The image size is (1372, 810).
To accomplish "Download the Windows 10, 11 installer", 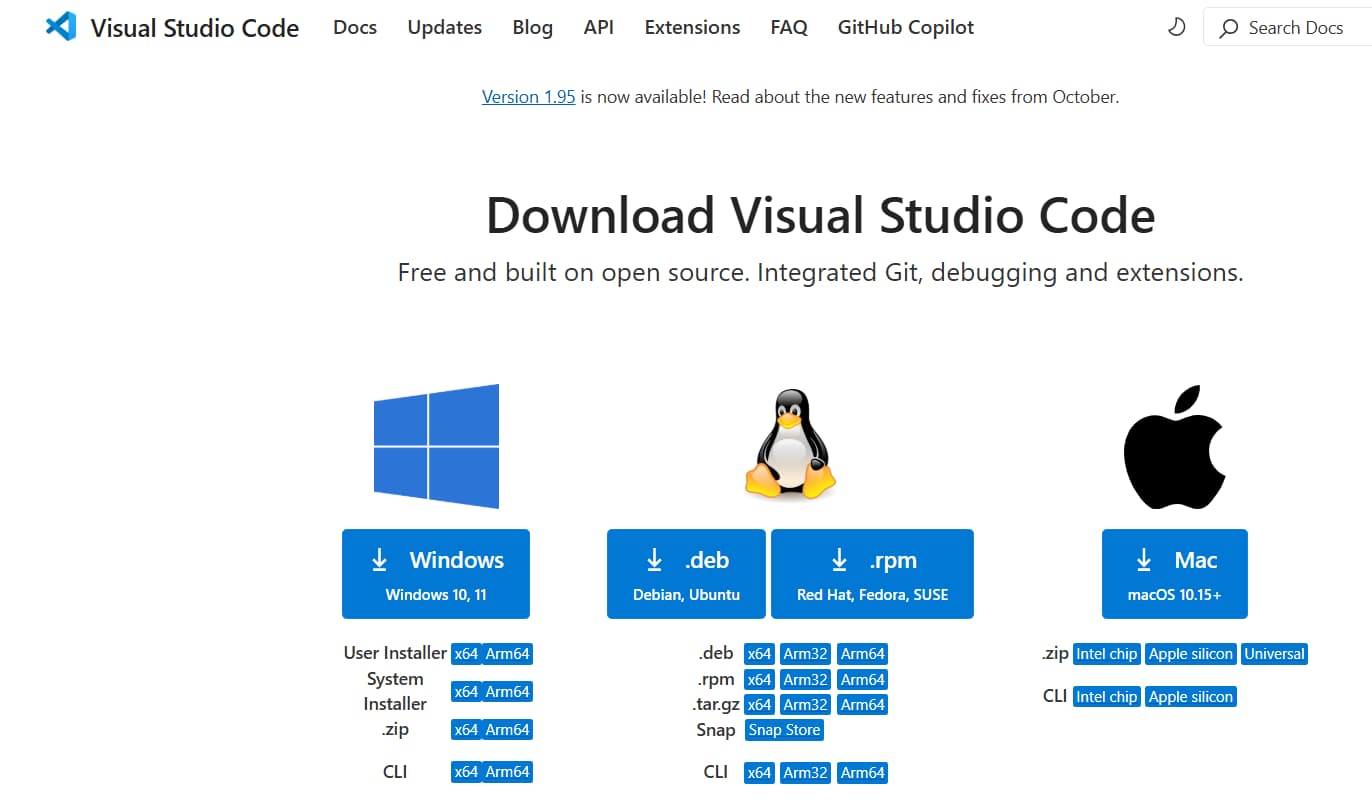I will click(436, 574).
